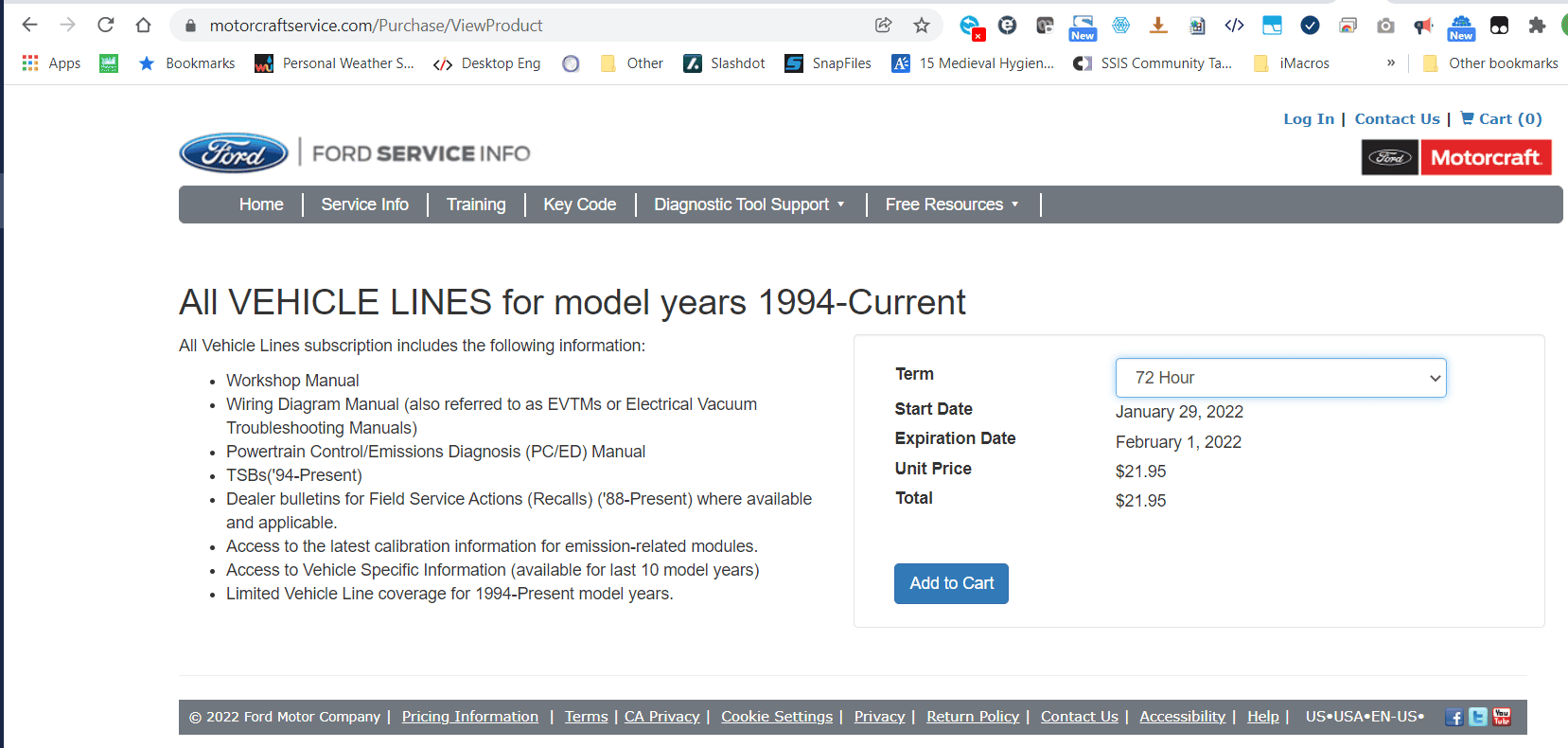Open the camera screenshot extension
The width and height of the screenshot is (1568, 748).
coord(1385,26)
